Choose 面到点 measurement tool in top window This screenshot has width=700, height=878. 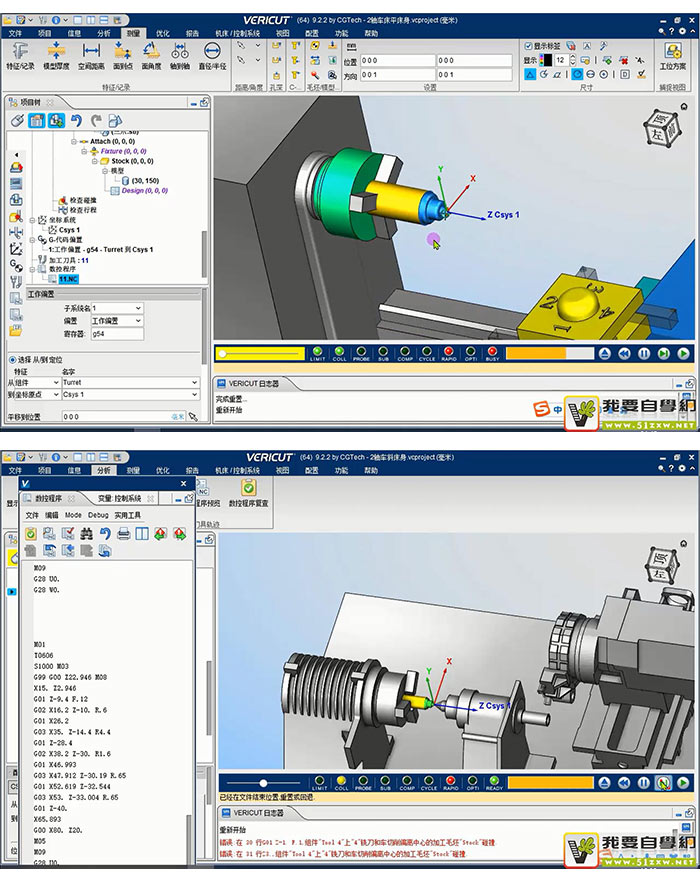pos(123,55)
